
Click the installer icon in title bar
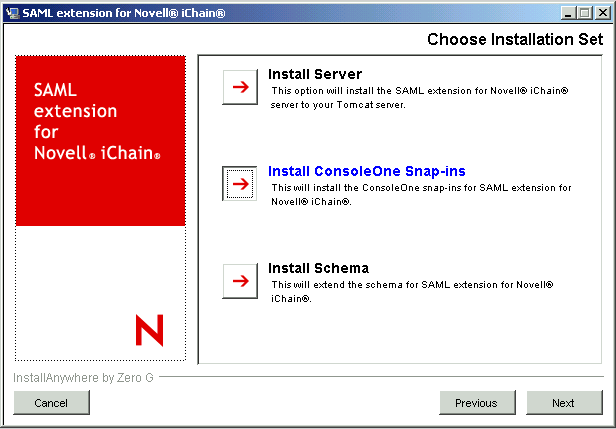point(12,13)
